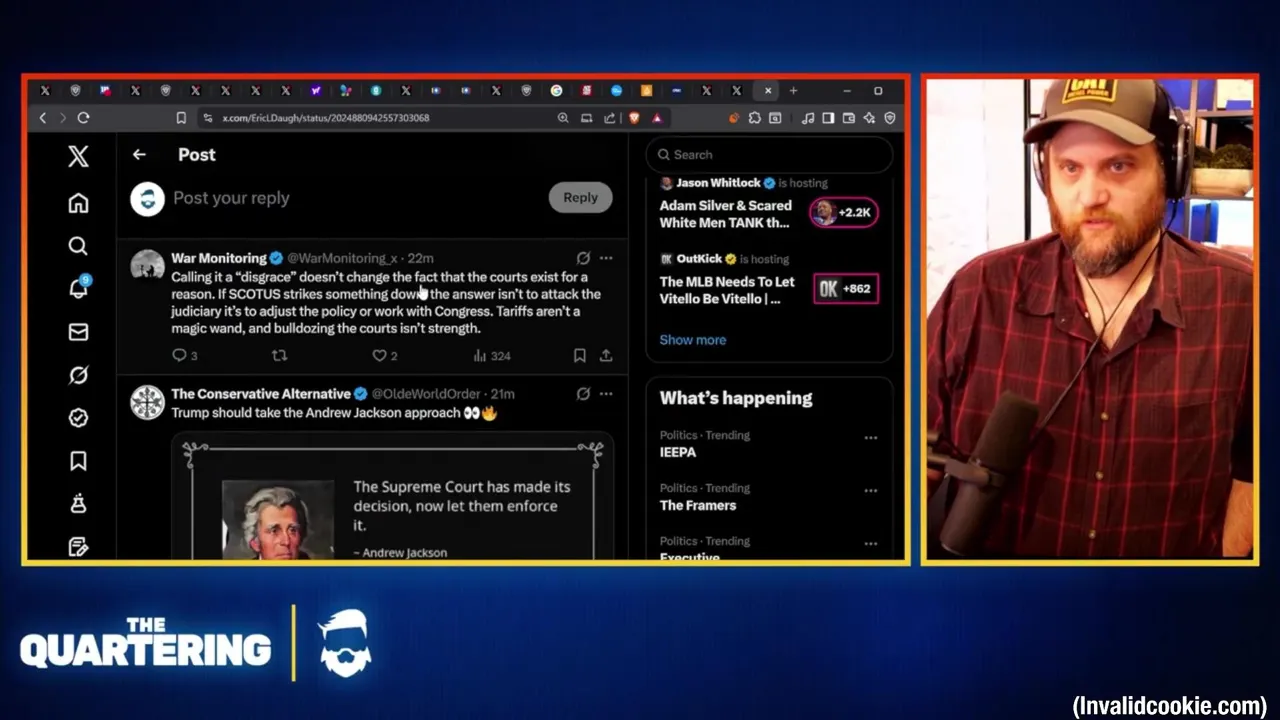1280x720 pixels.
Task: Click War Monitoring profile avatar
Action: [x=147, y=266]
